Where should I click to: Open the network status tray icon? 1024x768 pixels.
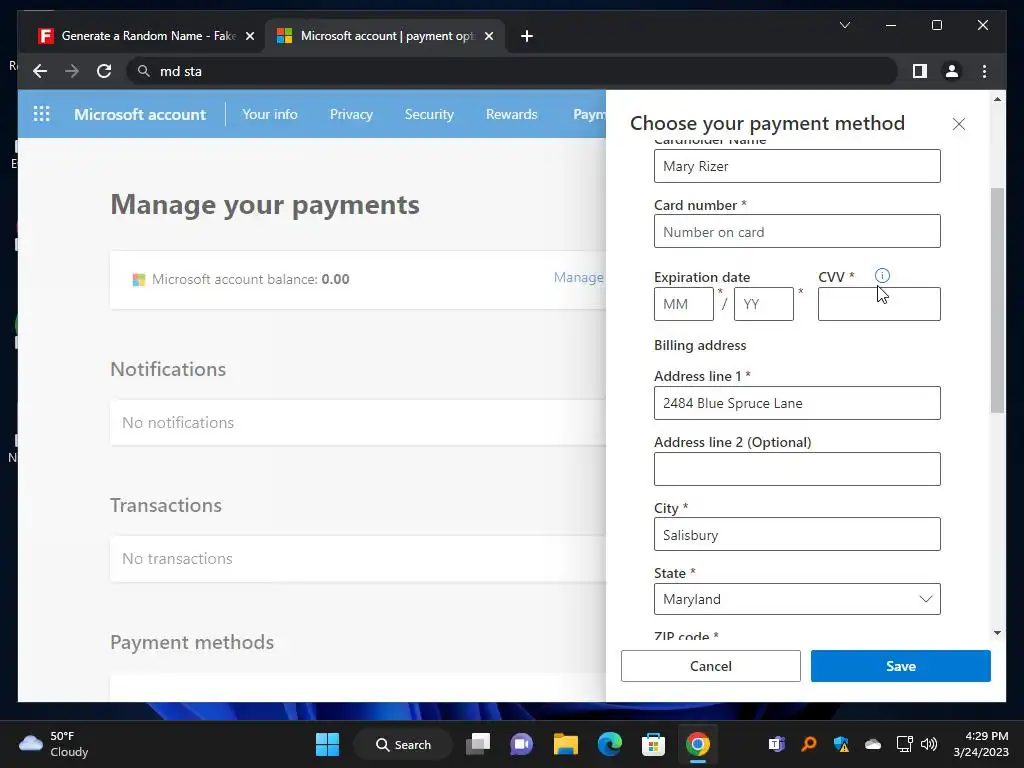904,744
